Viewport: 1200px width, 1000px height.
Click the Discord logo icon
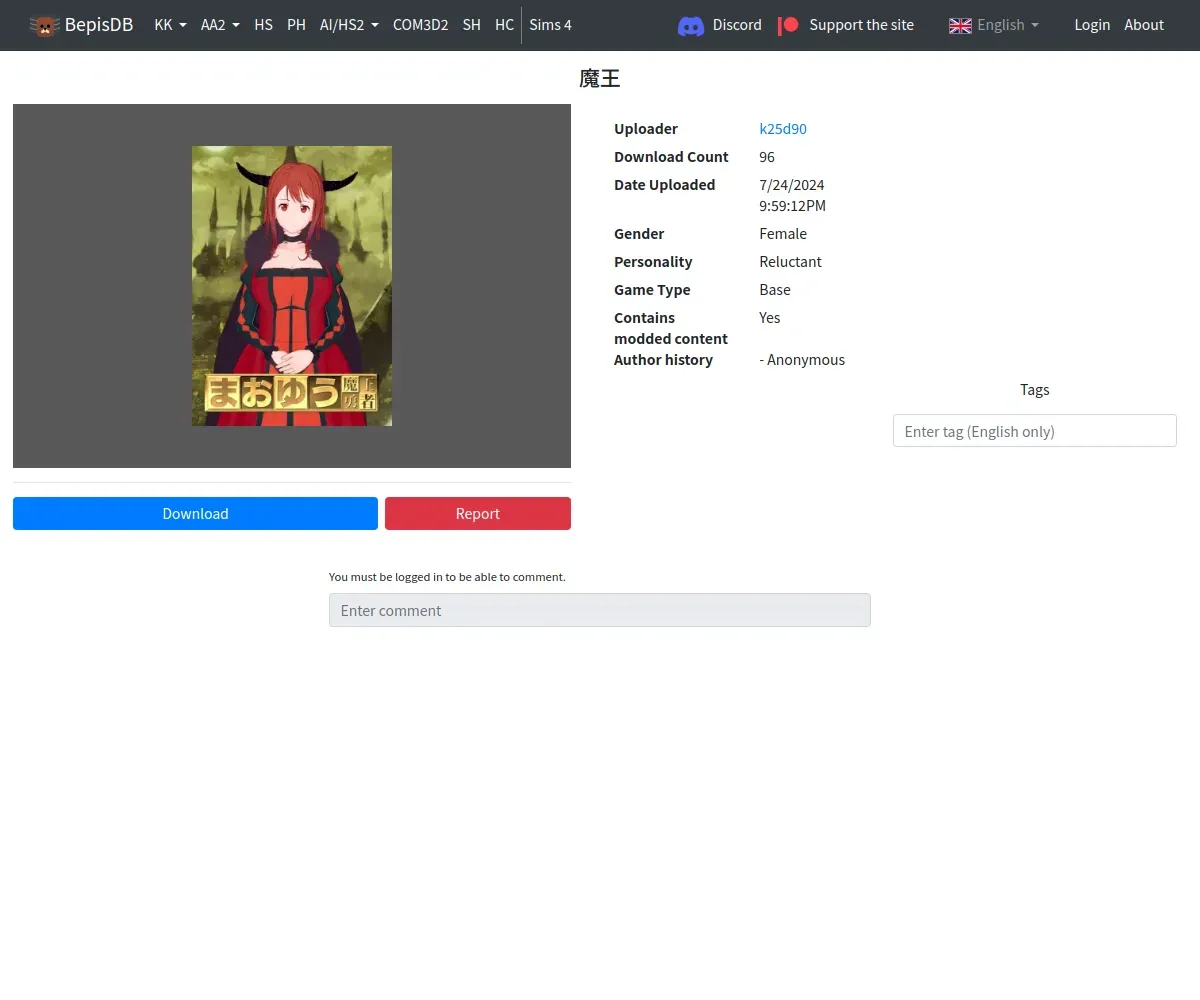coord(691,25)
